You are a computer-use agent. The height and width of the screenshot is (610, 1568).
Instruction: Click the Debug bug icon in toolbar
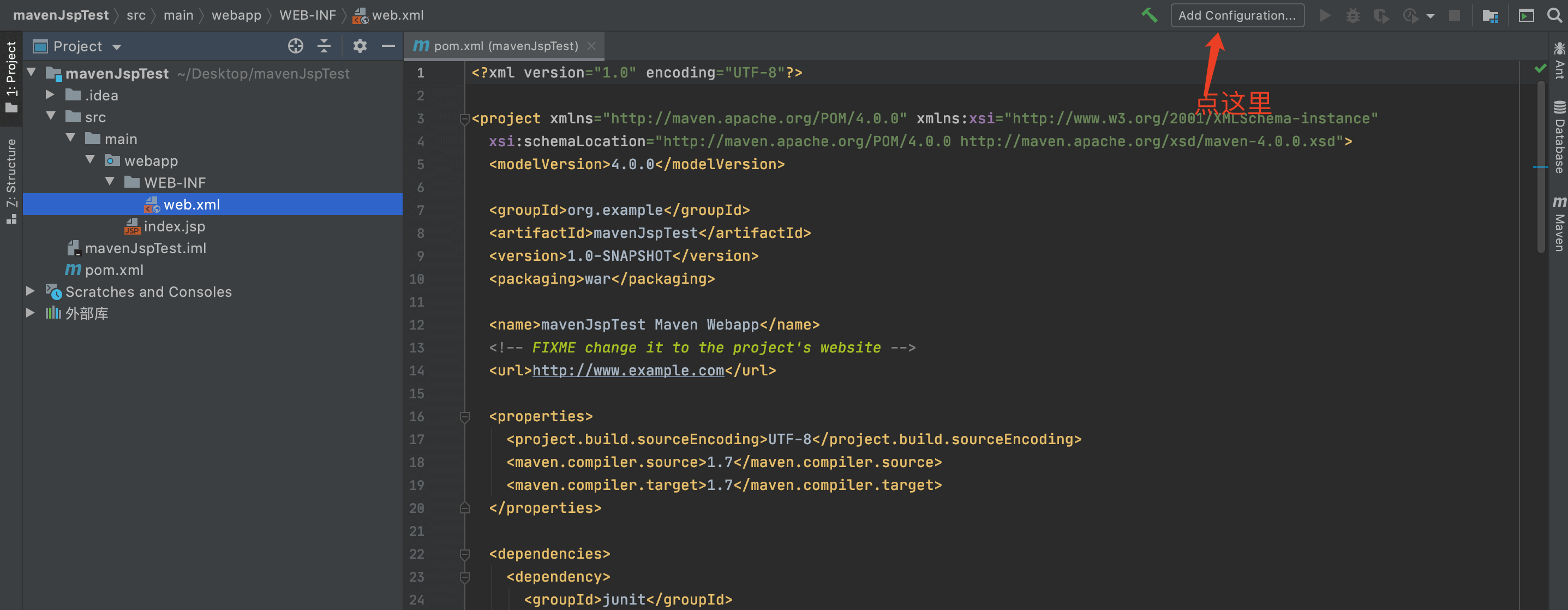(1352, 15)
